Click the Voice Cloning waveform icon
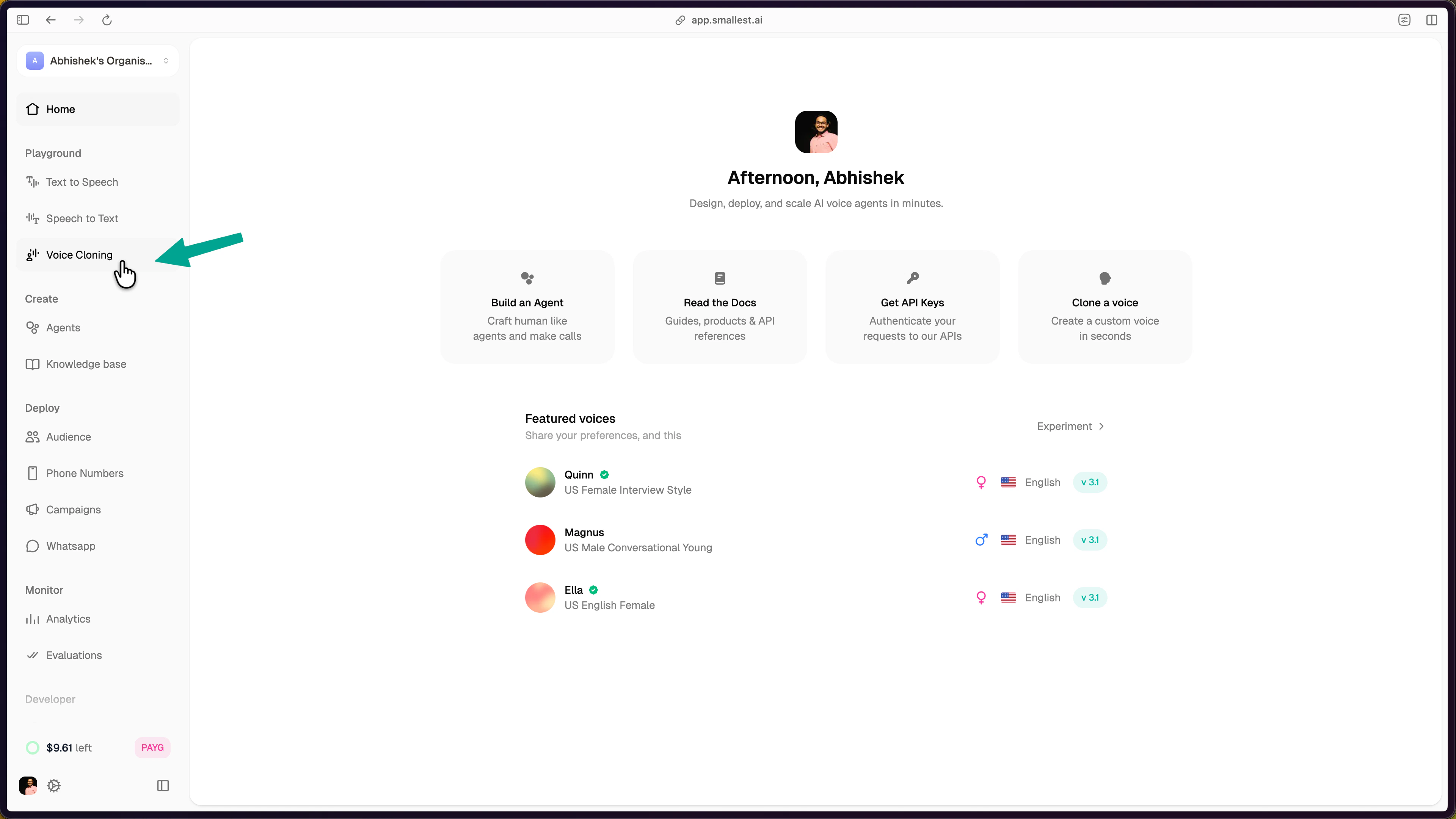 (32, 255)
